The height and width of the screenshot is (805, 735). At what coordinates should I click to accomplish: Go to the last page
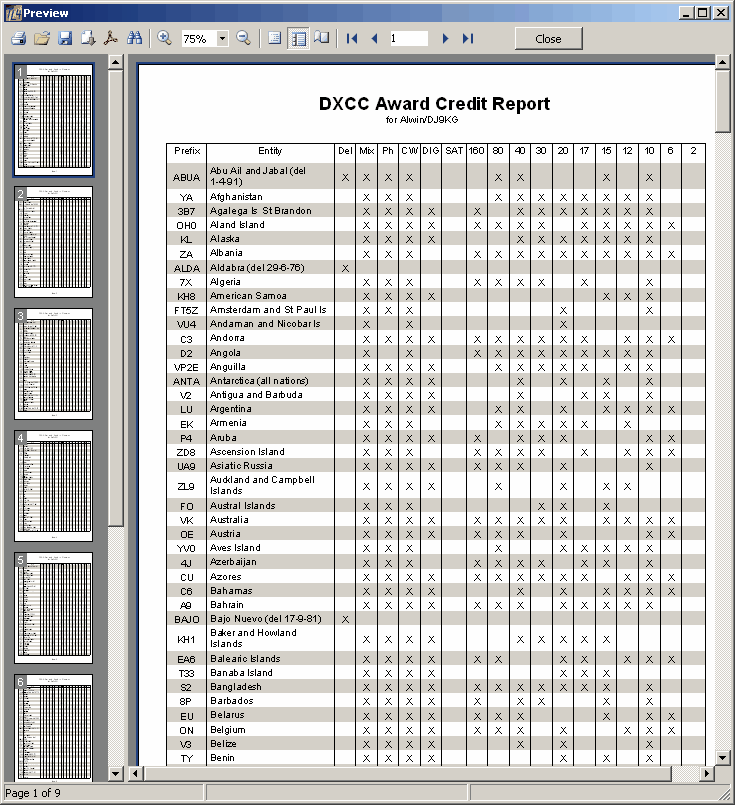coord(468,39)
